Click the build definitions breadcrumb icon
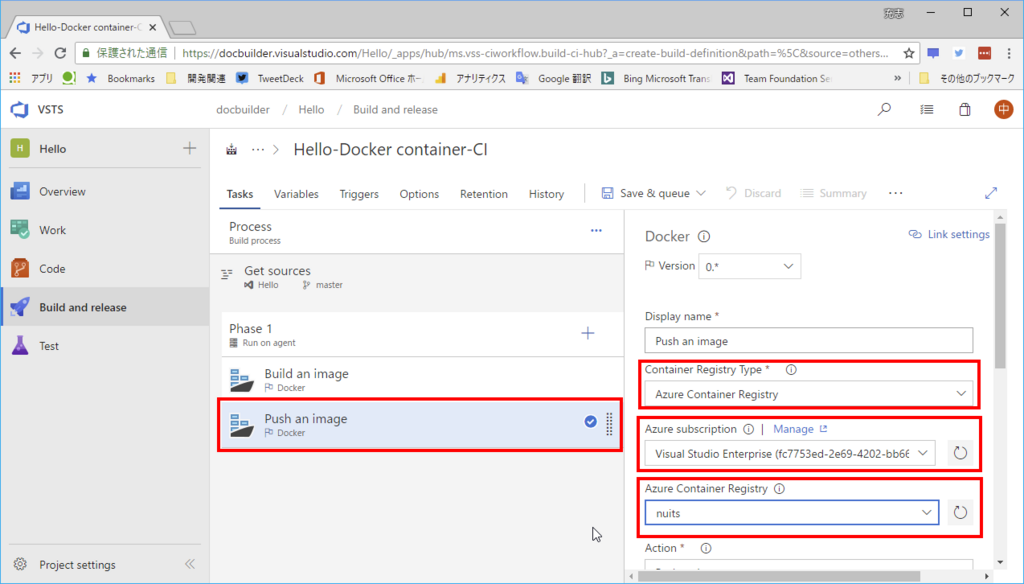Viewport: 1024px width, 584px height. tap(231, 150)
